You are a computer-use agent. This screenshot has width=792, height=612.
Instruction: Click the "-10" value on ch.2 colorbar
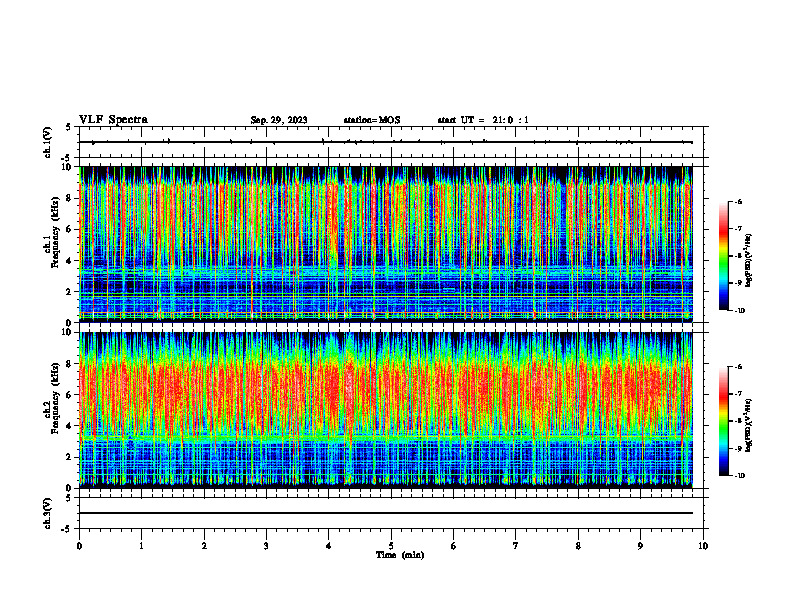coord(739,476)
